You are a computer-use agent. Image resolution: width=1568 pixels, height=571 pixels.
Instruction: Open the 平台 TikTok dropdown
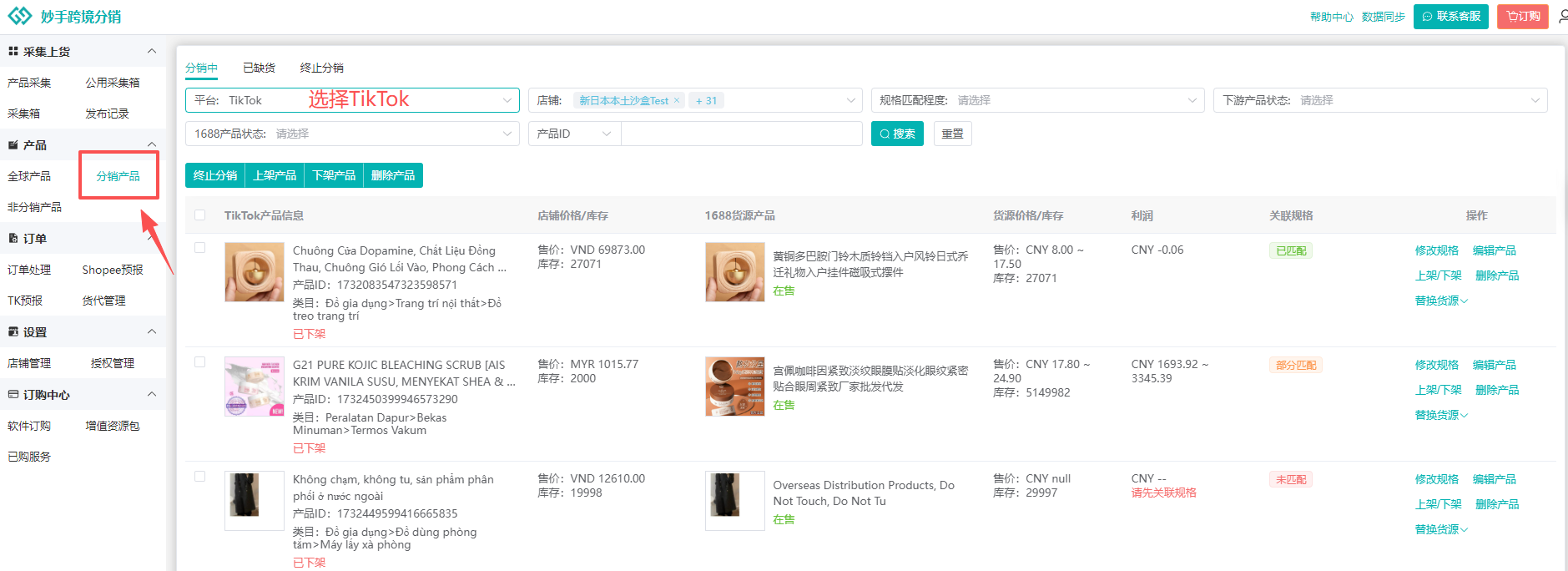click(x=352, y=100)
